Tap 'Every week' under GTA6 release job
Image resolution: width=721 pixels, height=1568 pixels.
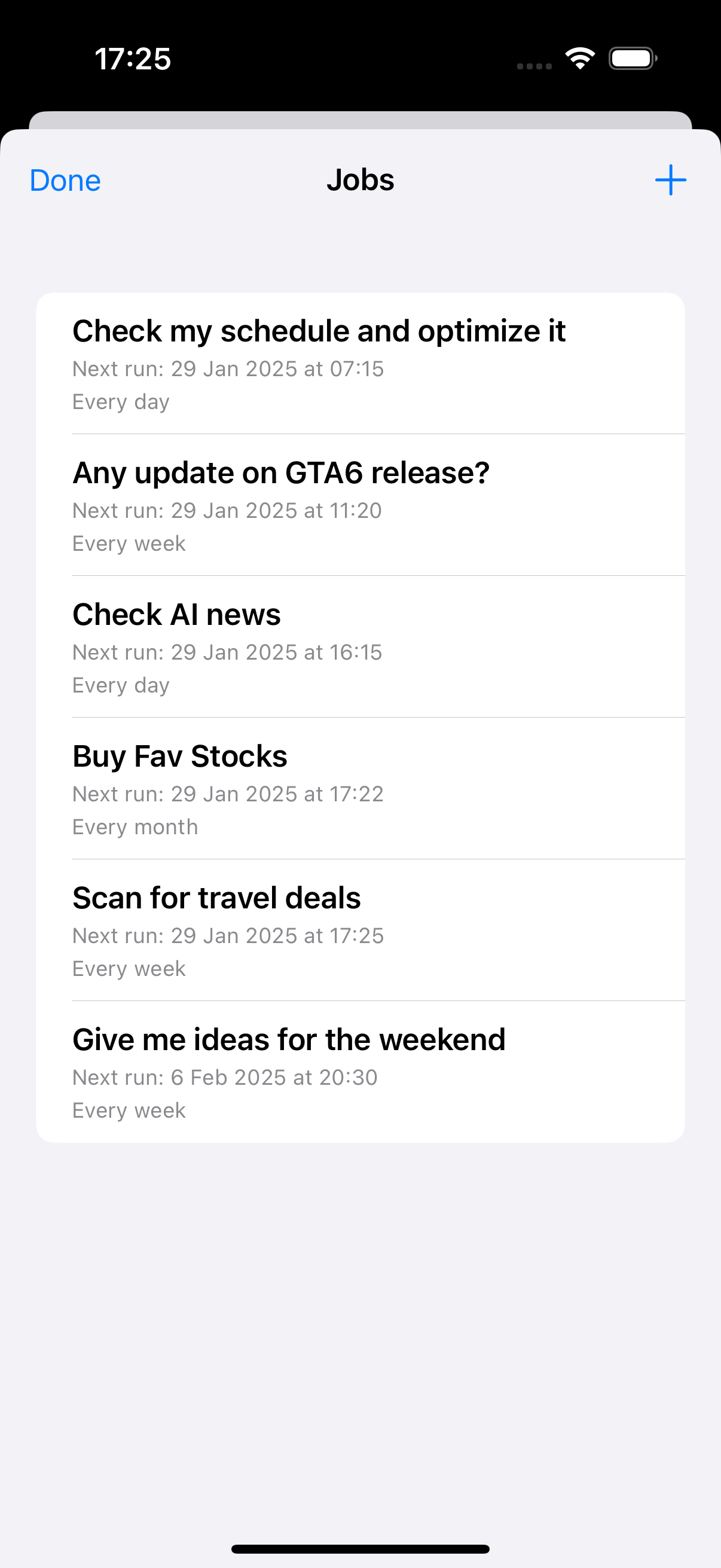(x=129, y=544)
